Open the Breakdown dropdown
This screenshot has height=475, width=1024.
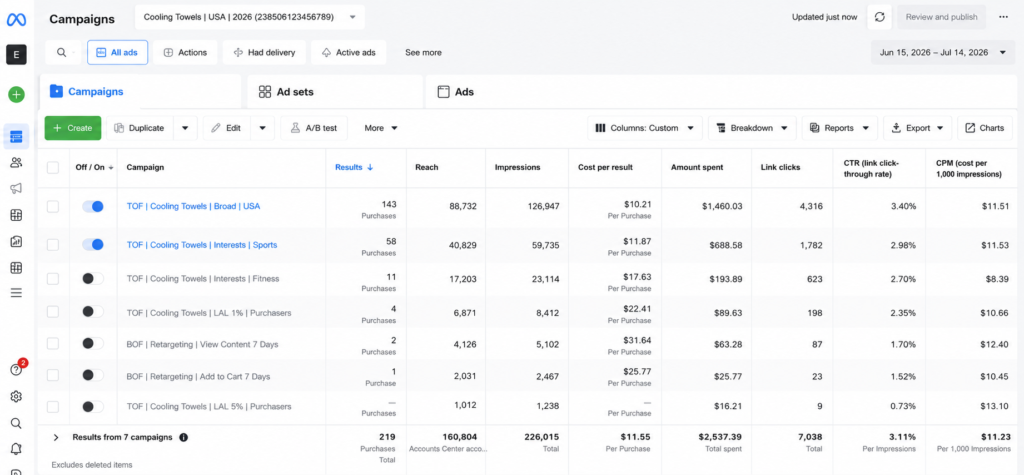(x=752, y=128)
